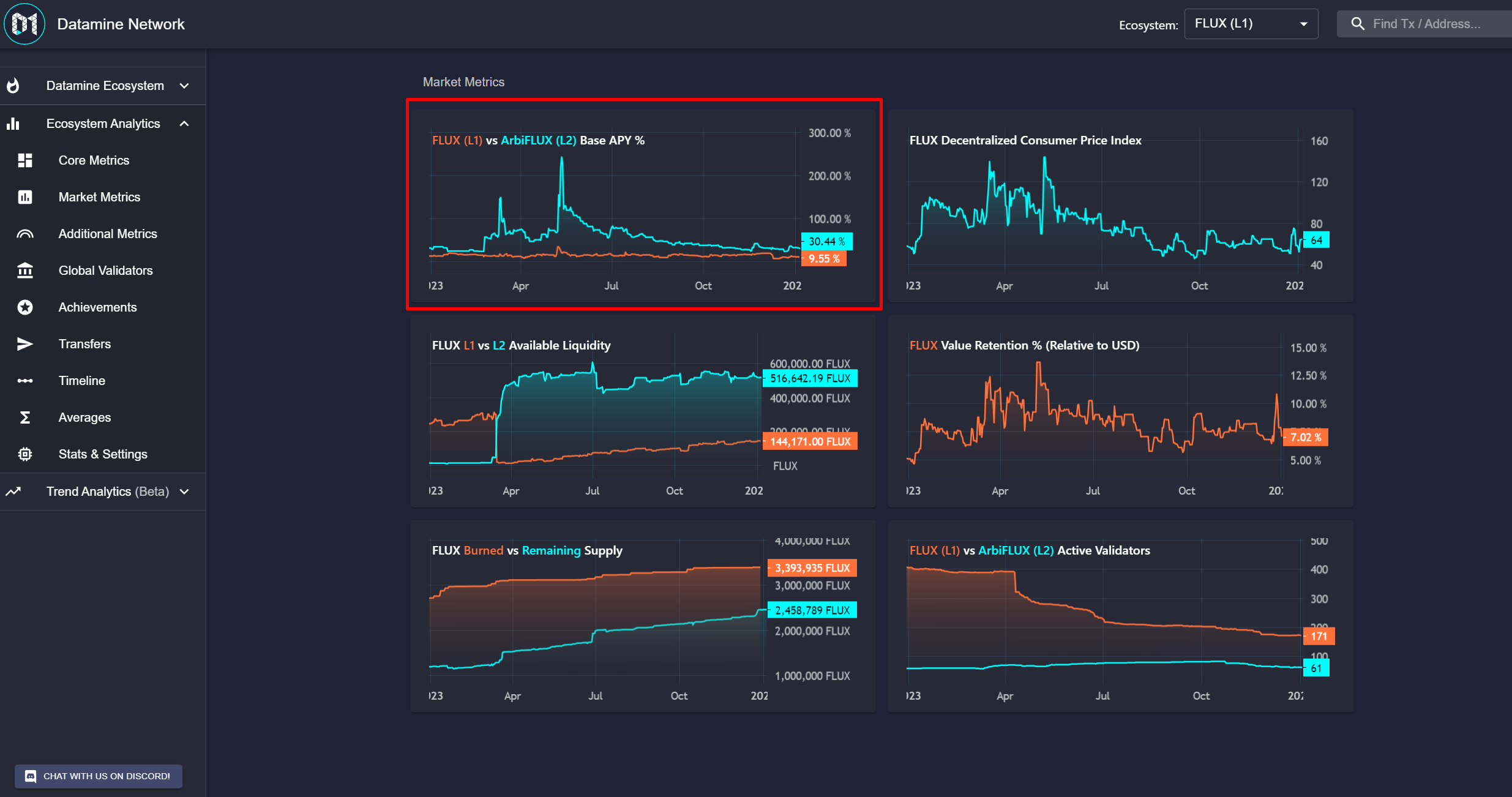Click the Timeline dots icon
This screenshot has width=1512, height=797.
coord(25,381)
